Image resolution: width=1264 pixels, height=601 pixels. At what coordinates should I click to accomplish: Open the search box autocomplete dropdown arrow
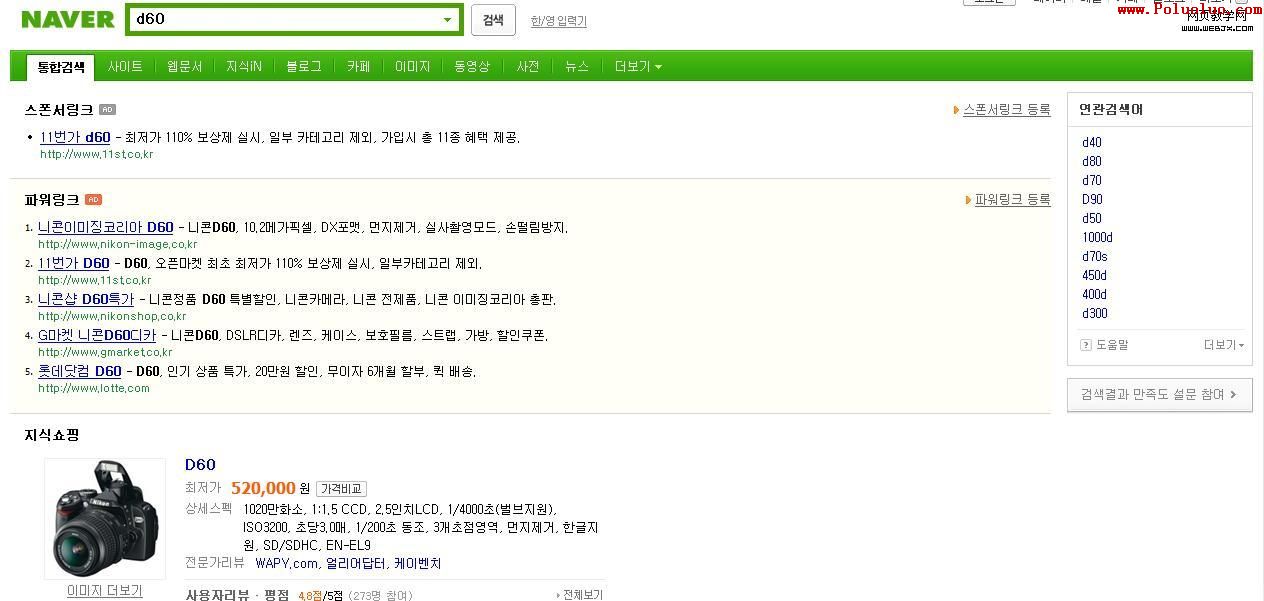click(x=447, y=20)
